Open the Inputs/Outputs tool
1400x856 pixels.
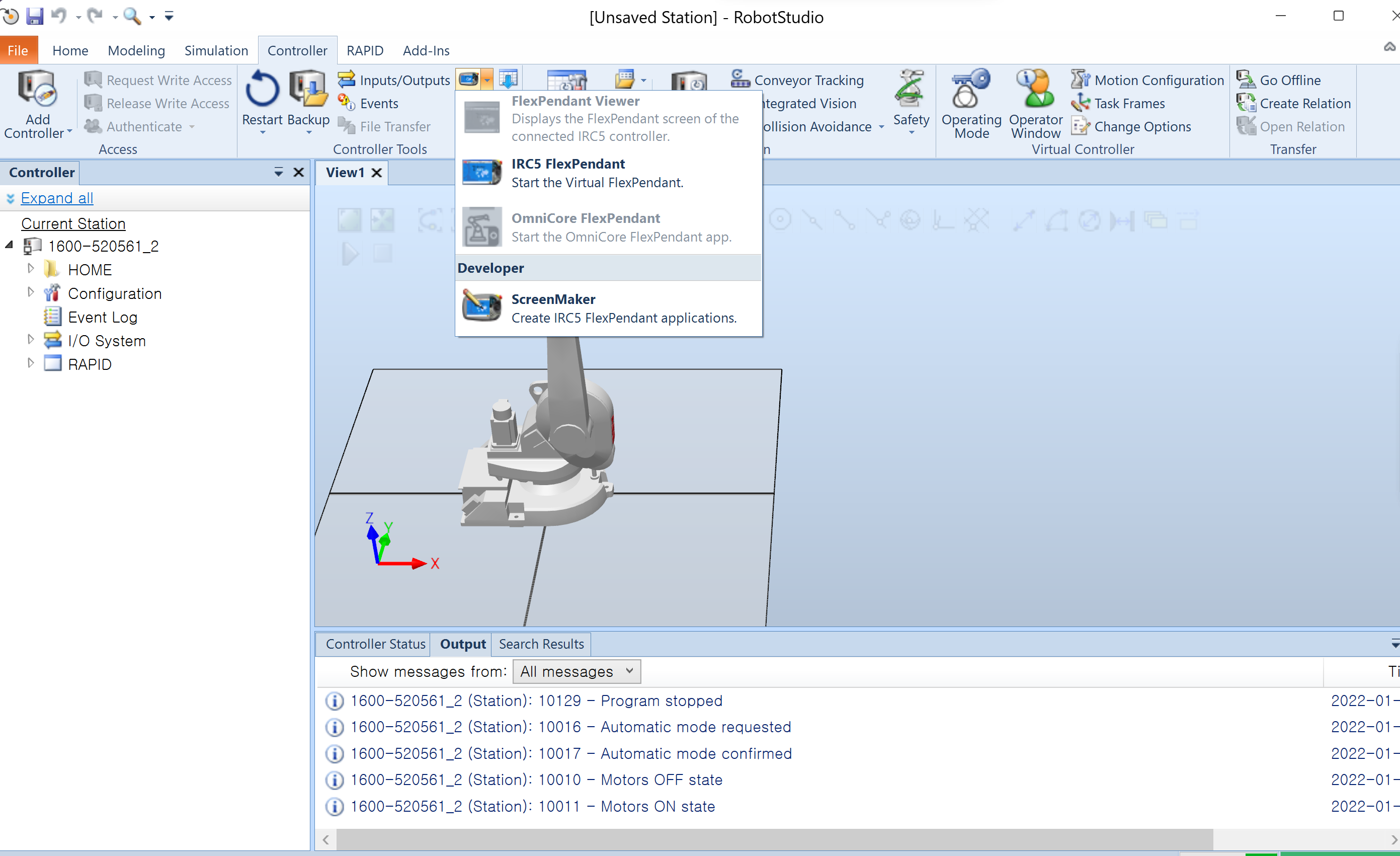[394, 80]
